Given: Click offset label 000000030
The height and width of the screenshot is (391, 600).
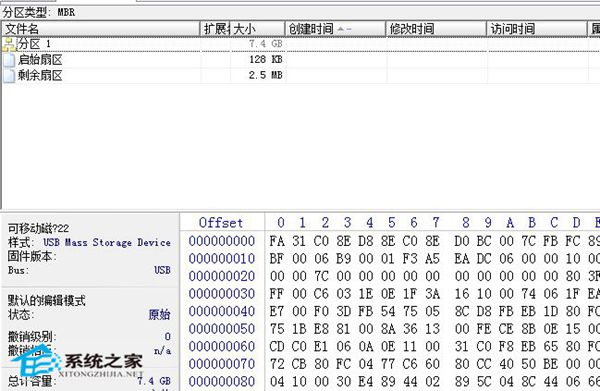Looking at the screenshot, I should [222, 294].
